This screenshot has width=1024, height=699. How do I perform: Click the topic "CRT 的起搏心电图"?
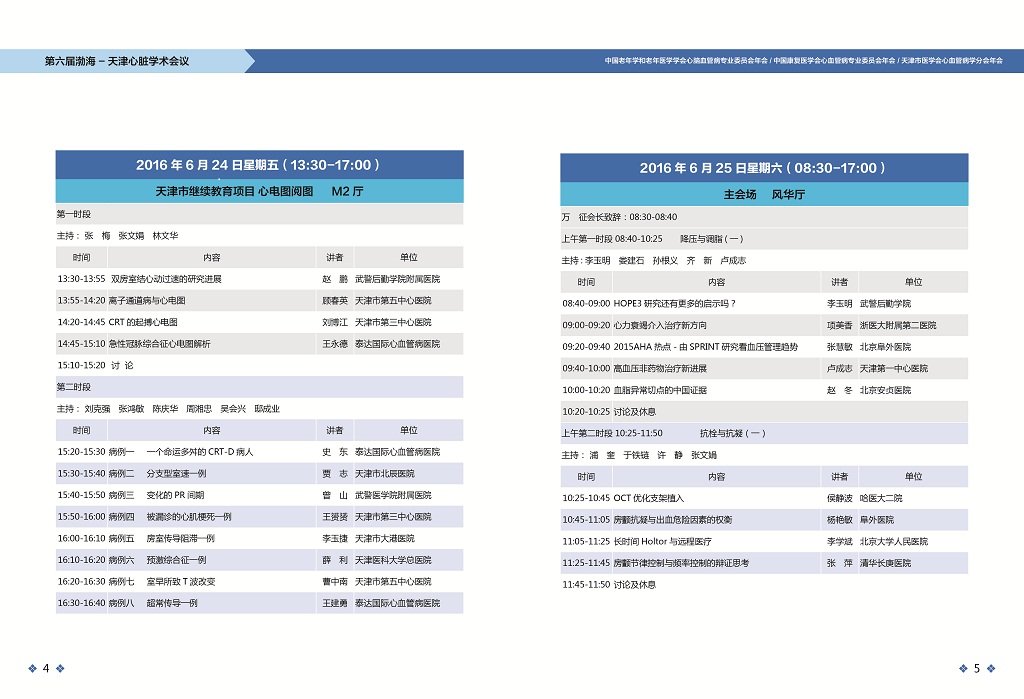pyautogui.click(x=143, y=322)
